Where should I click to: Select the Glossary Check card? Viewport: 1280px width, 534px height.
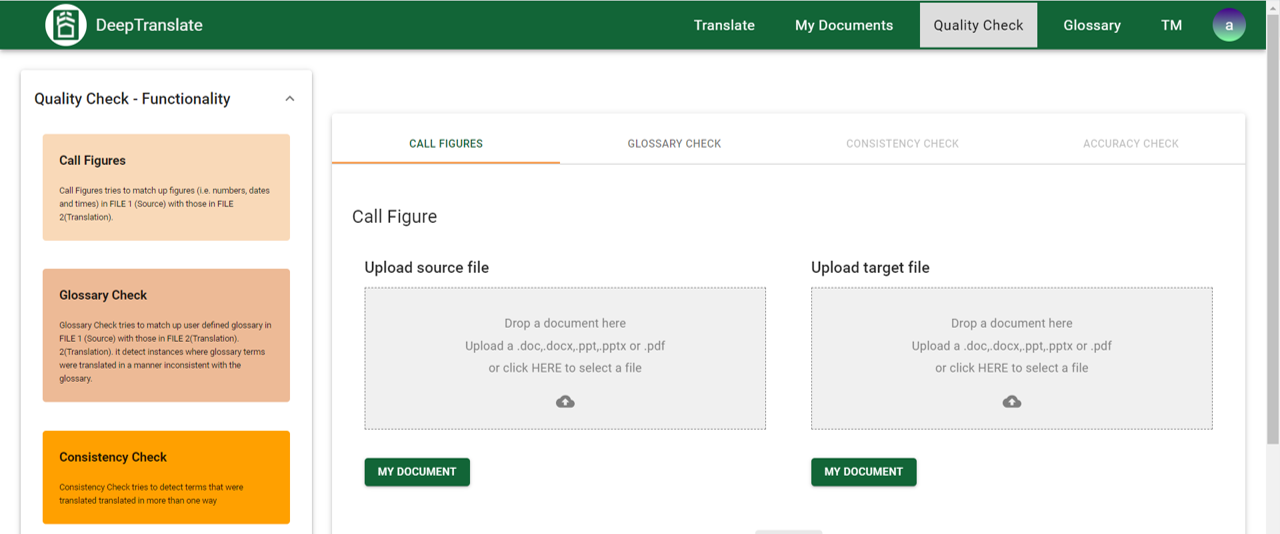tap(166, 335)
